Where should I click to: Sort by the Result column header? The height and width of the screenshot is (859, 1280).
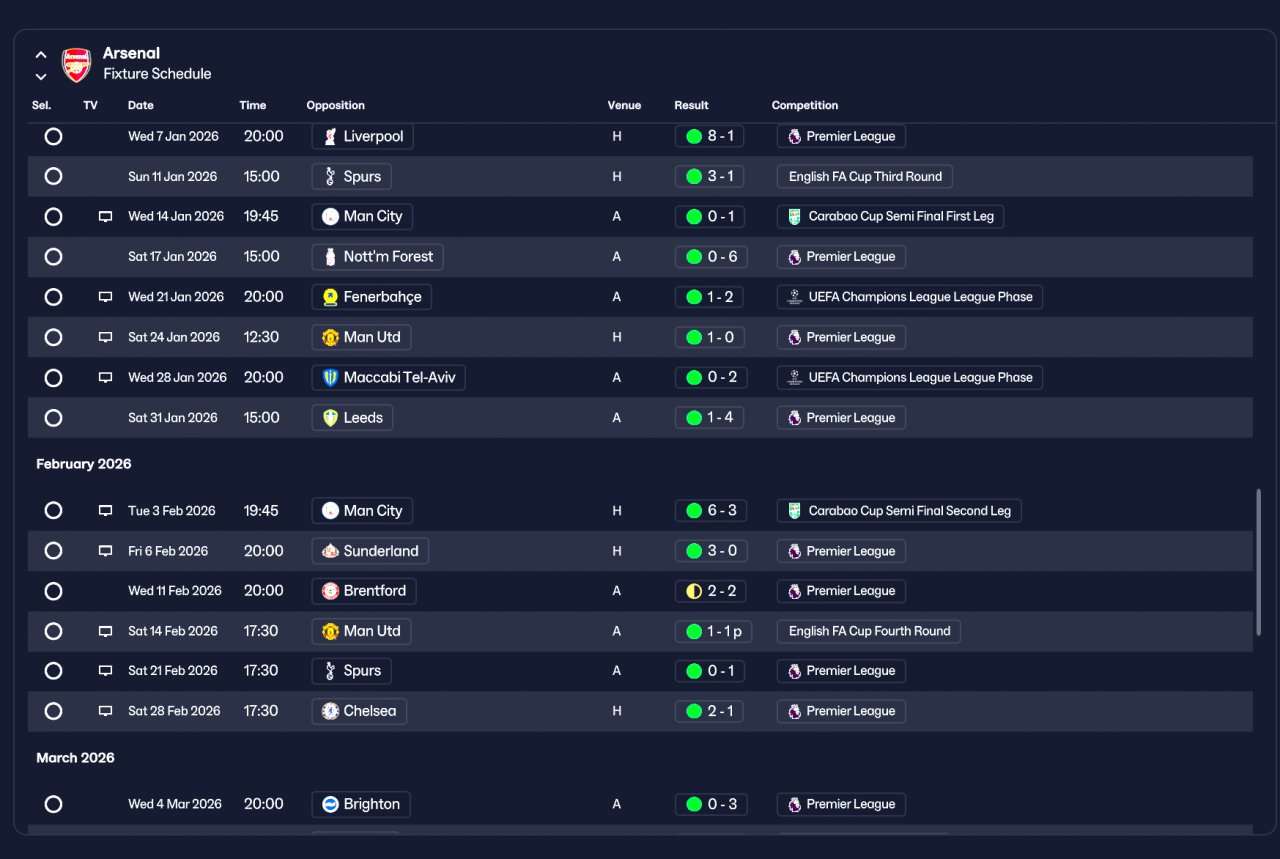pyautogui.click(x=691, y=105)
